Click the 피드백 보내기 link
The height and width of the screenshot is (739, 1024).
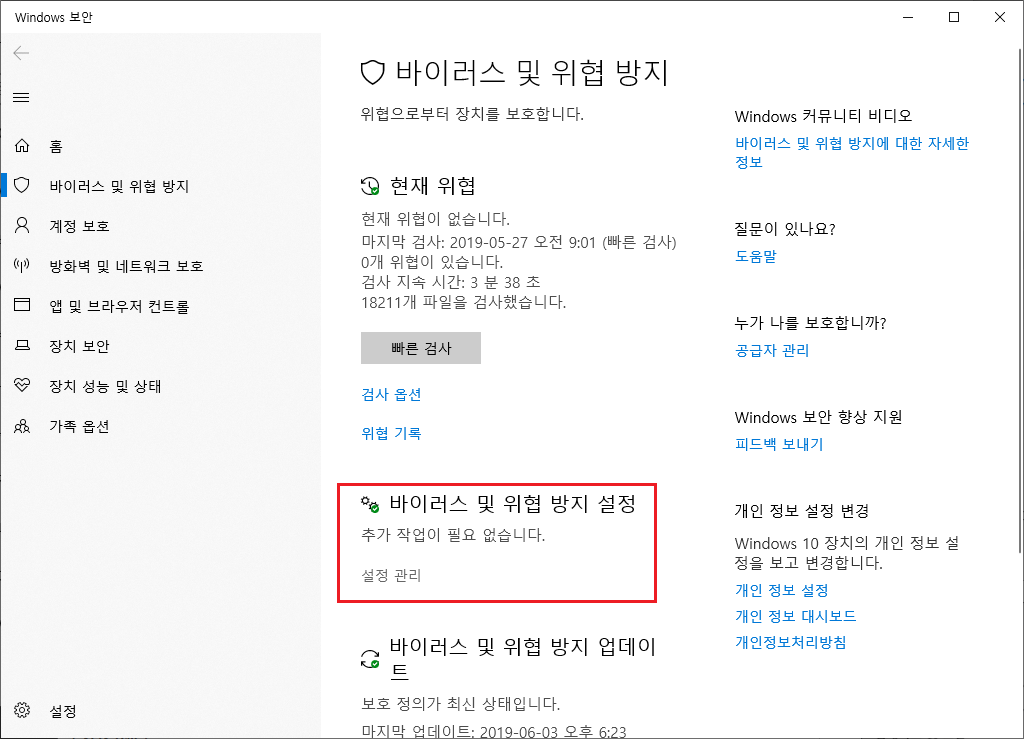coord(779,444)
